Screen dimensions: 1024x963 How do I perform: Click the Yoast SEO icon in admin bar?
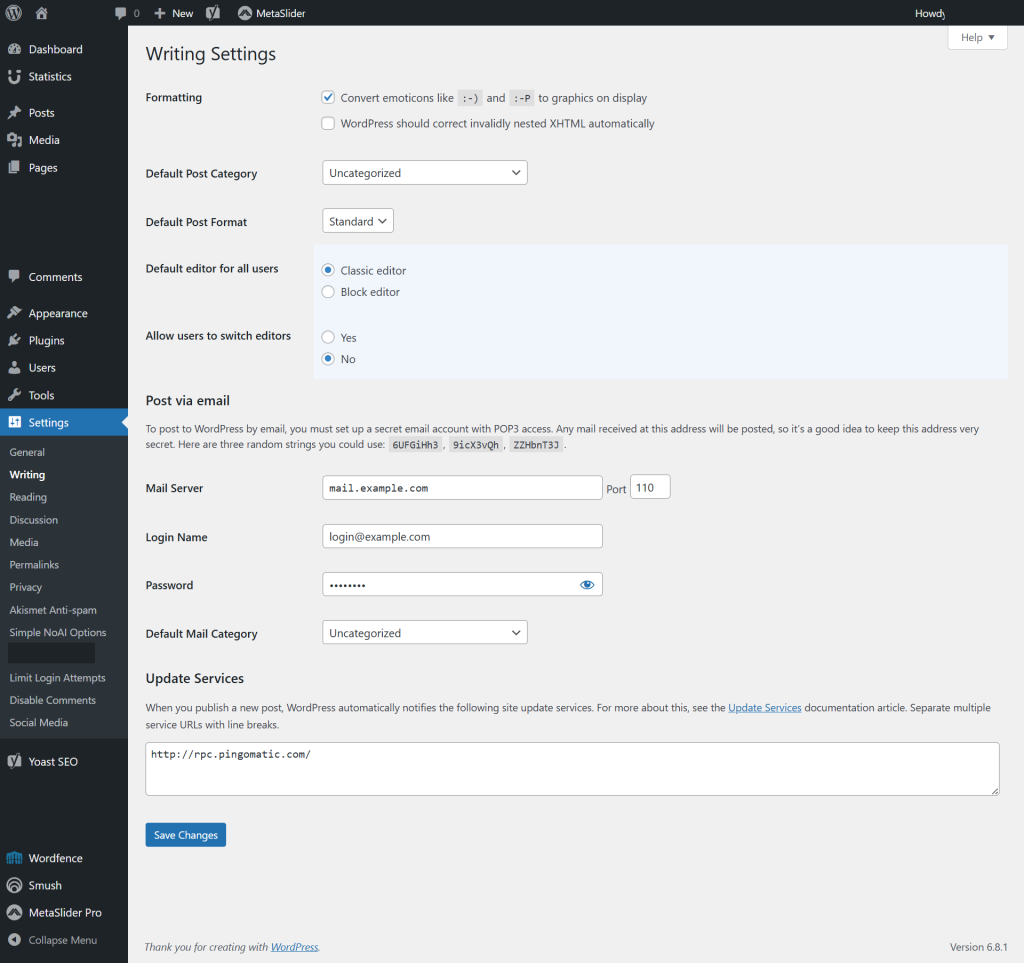point(213,13)
